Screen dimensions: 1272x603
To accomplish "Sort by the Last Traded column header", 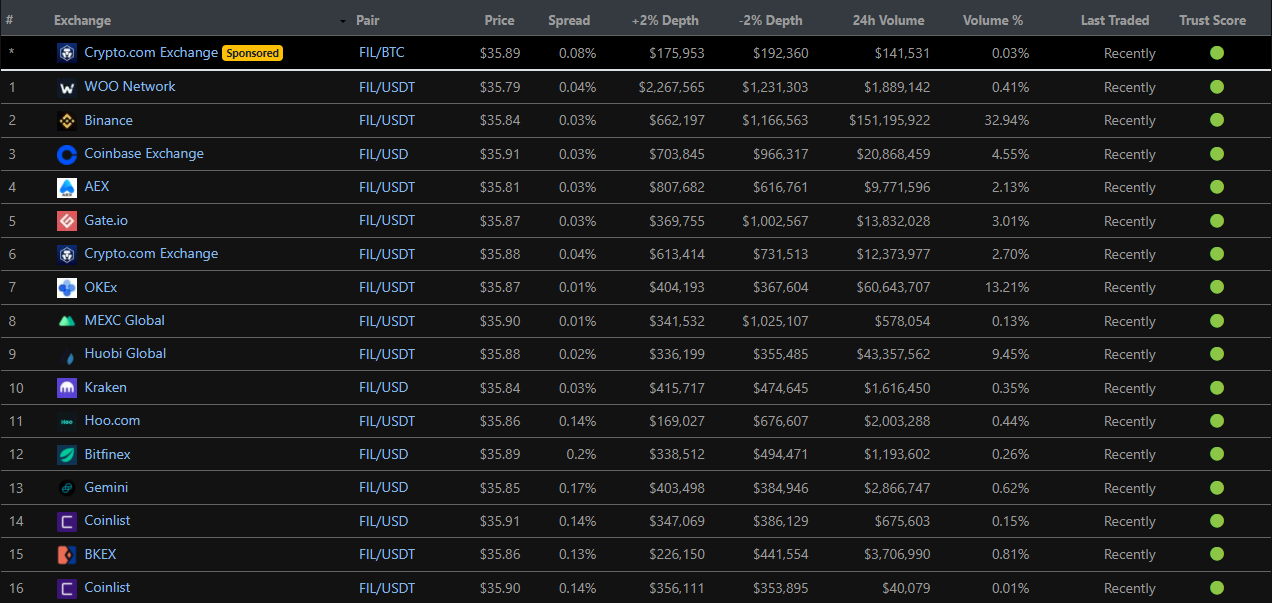I will (1115, 20).
